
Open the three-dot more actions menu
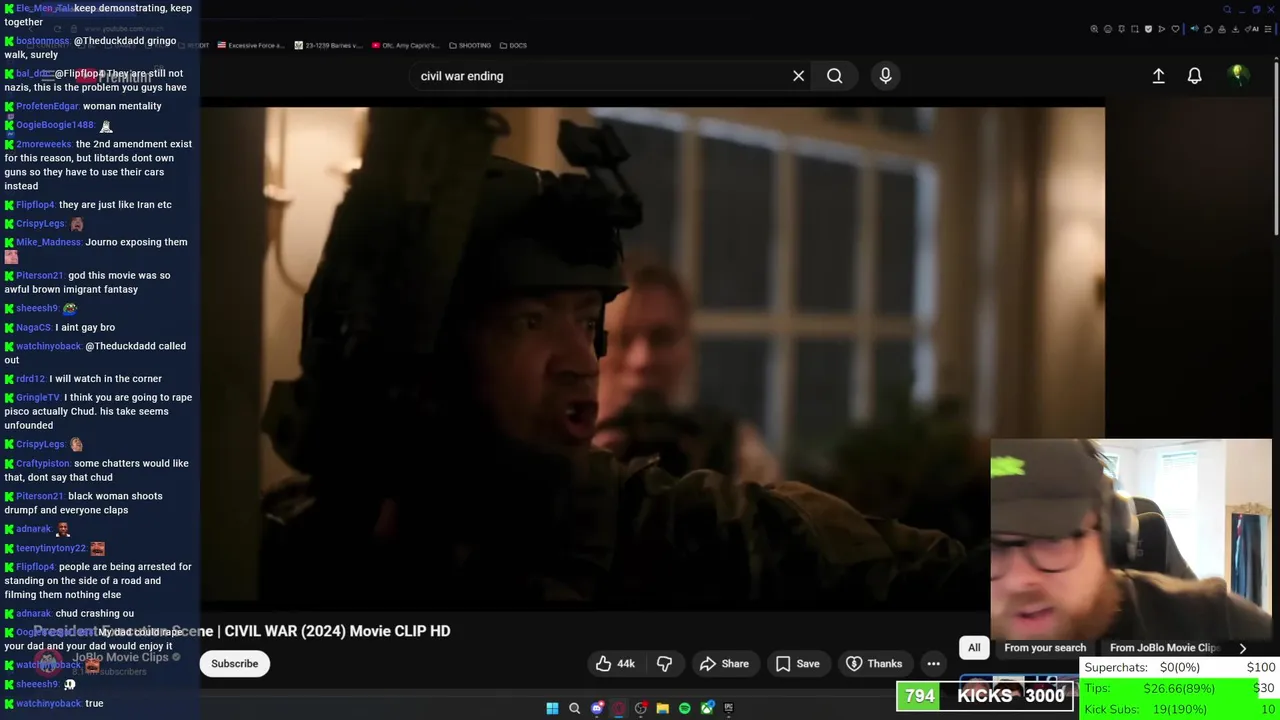click(x=933, y=664)
